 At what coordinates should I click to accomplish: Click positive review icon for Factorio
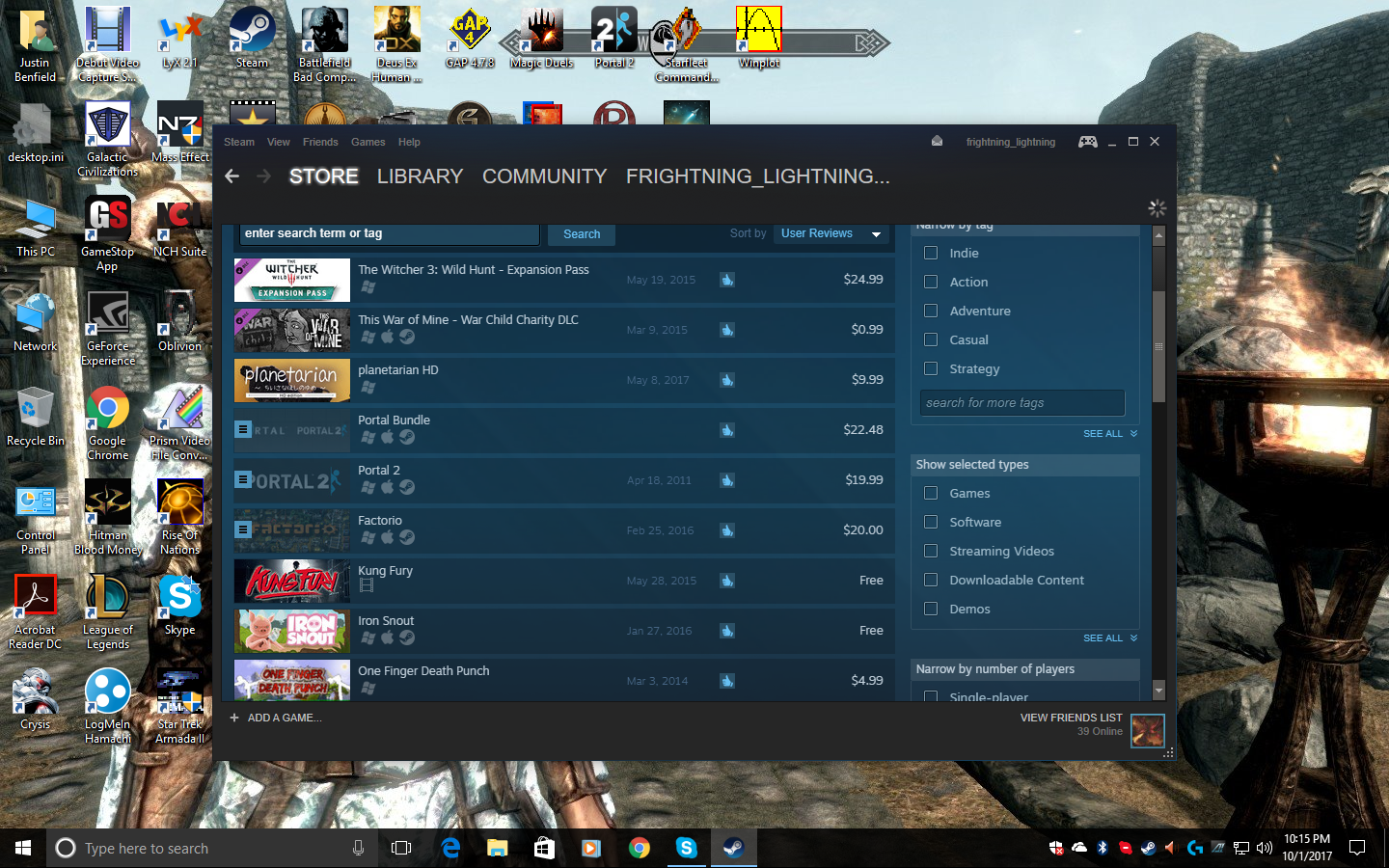pos(727,529)
